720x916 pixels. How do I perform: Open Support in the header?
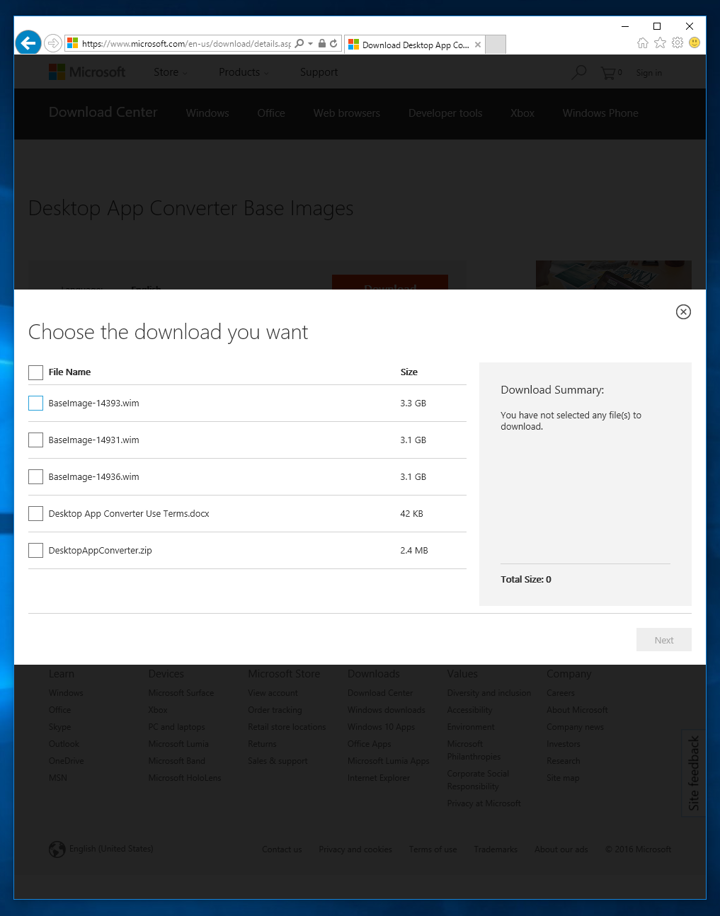coord(319,72)
